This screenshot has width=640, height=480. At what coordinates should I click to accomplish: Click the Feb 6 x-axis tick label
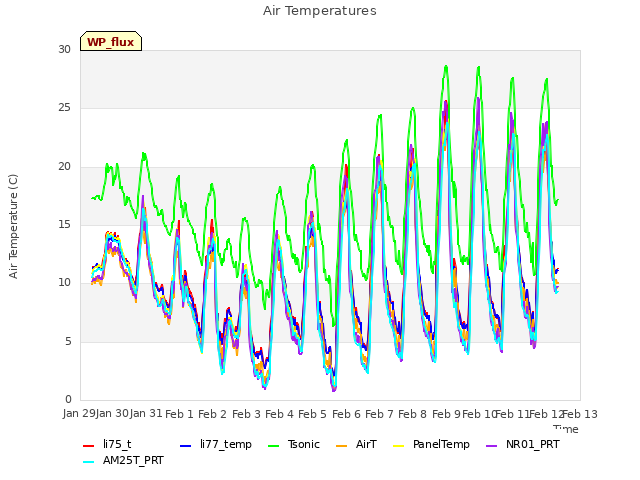pos(347,413)
